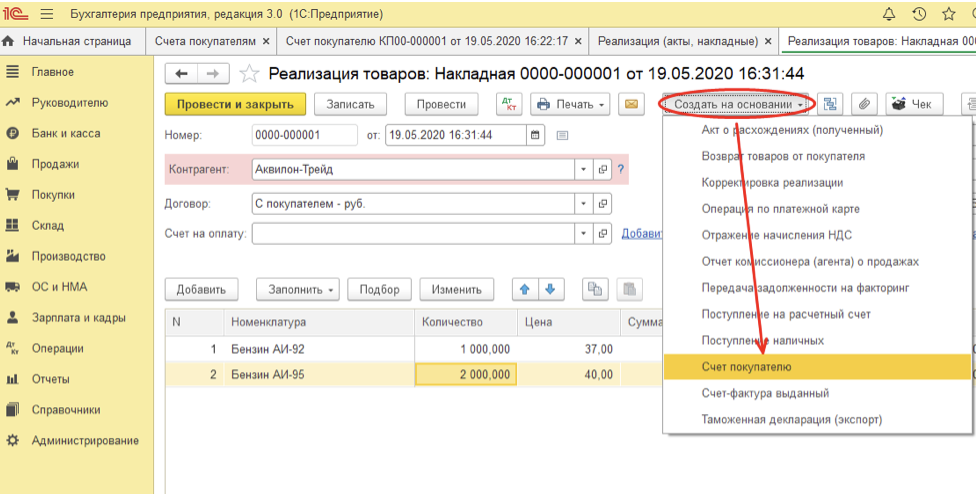Move row up with arrow button
Screen dimensions: 976x494
pyautogui.click(x=524, y=289)
